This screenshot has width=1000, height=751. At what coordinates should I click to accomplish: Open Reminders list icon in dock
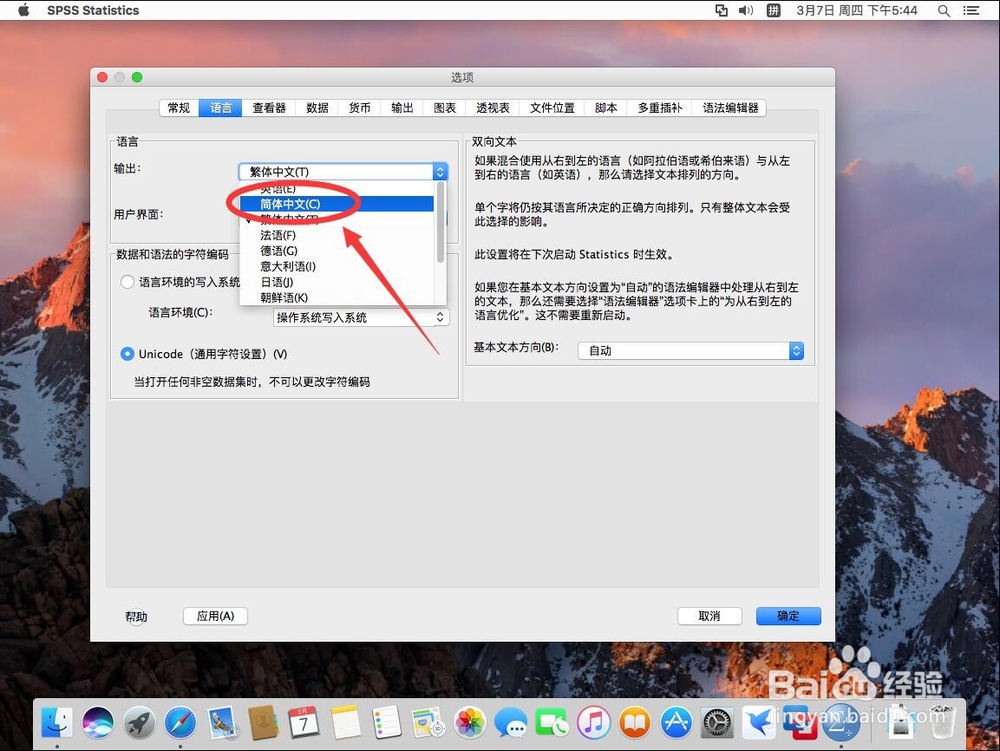(386, 722)
